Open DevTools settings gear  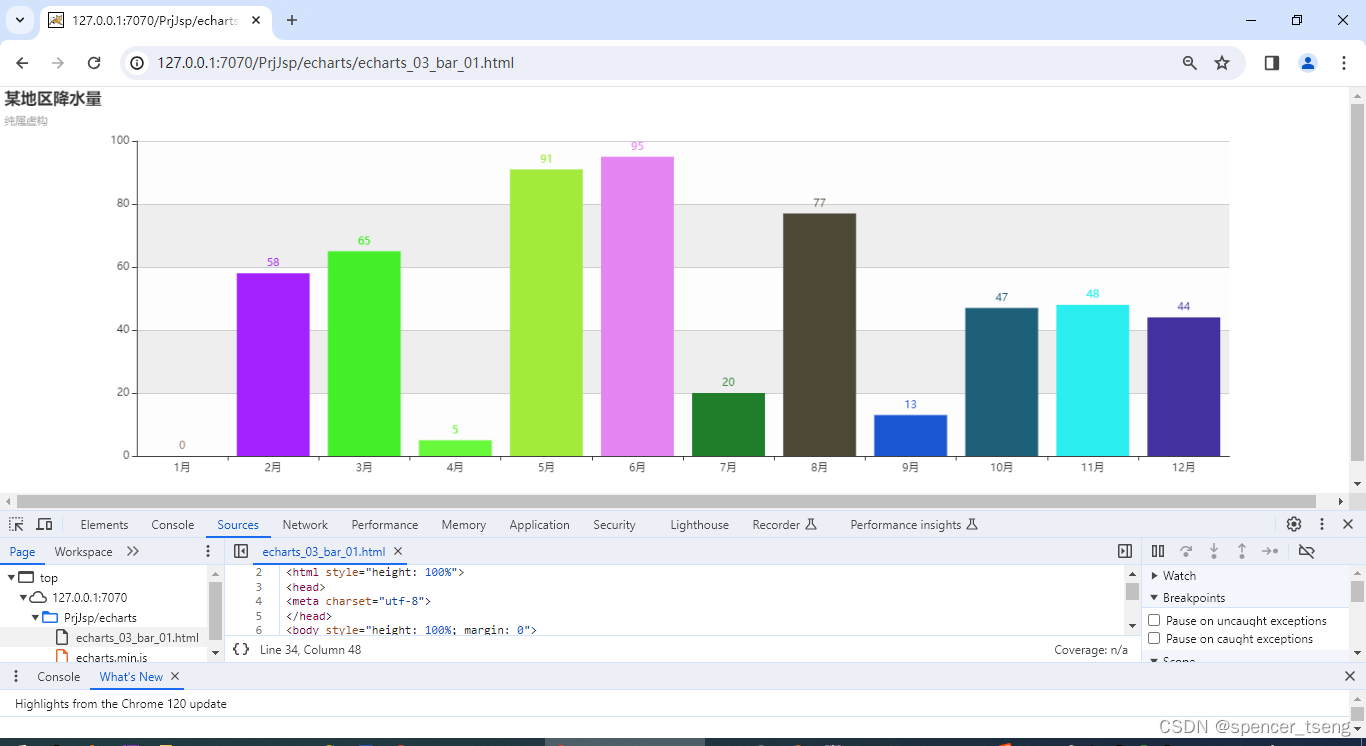point(1293,524)
